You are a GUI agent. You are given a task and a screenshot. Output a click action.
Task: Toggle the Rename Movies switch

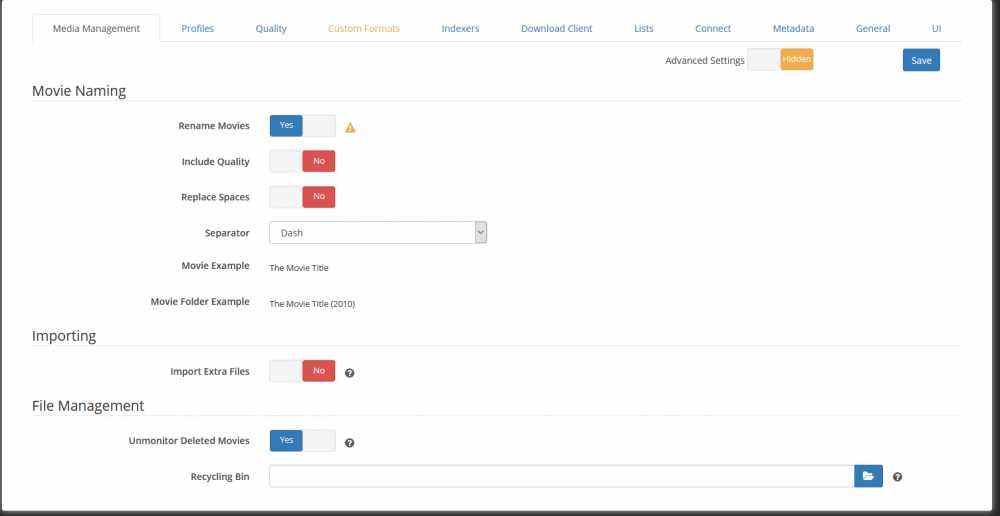(x=302, y=126)
